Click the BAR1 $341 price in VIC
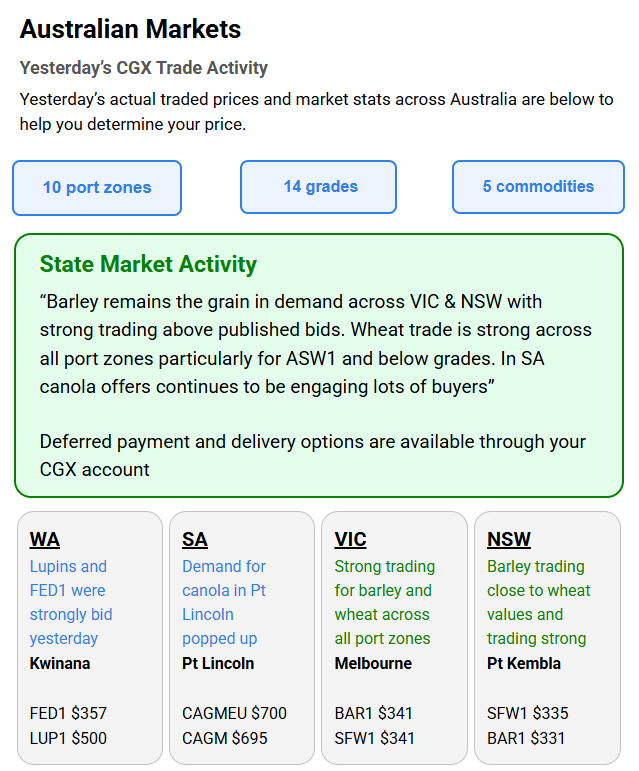The width and height of the screenshot is (639, 771). 373,714
